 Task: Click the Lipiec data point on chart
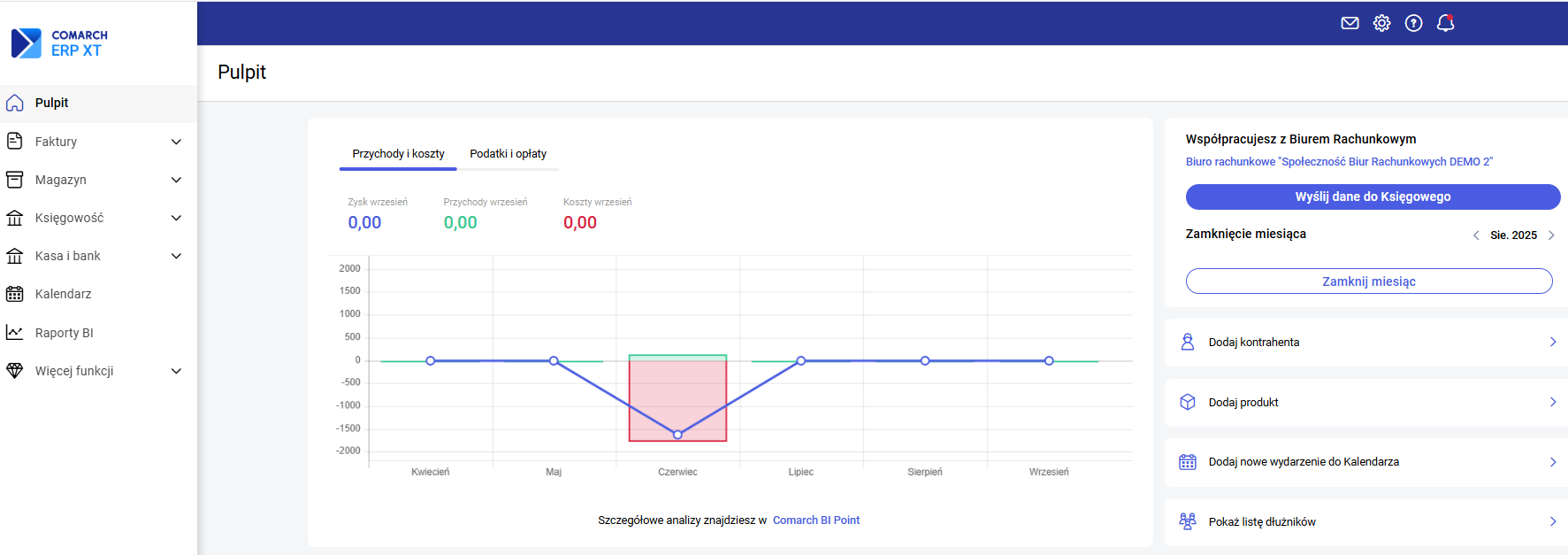(x=801, y=361)
